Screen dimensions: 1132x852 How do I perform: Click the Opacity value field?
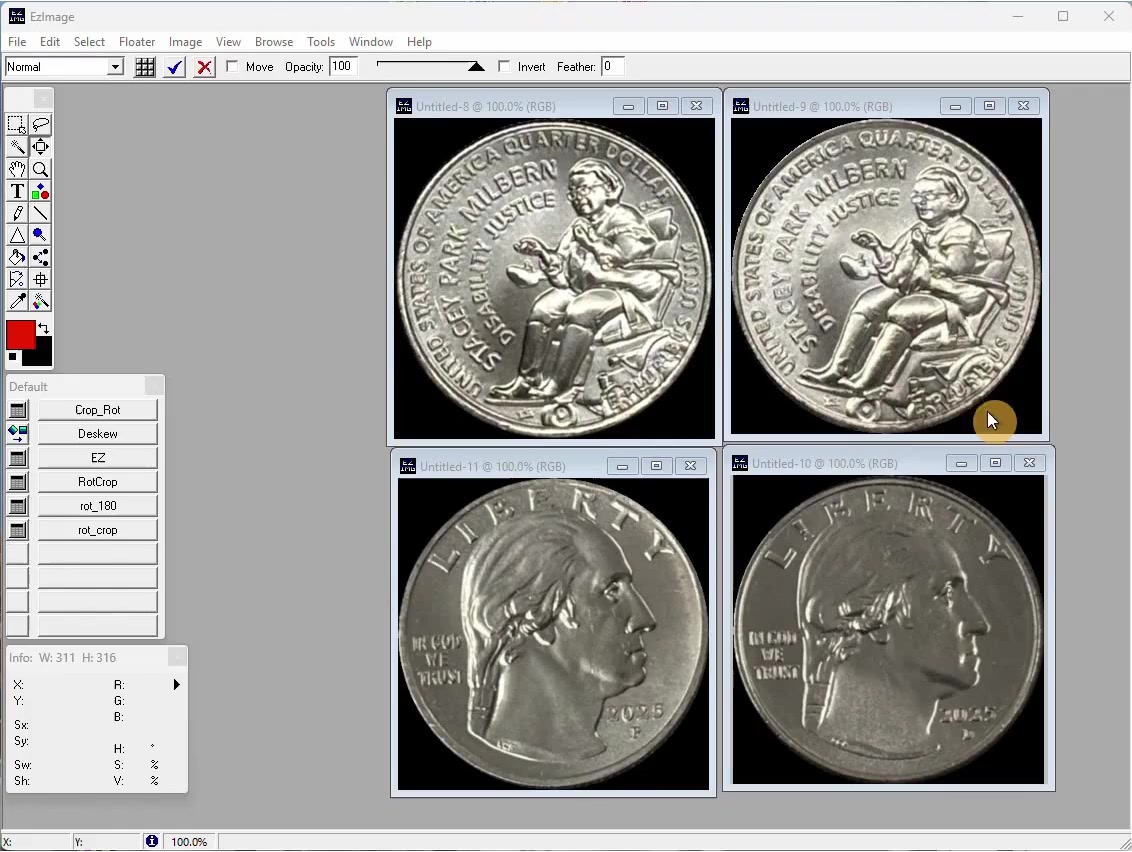coord(344,66)
